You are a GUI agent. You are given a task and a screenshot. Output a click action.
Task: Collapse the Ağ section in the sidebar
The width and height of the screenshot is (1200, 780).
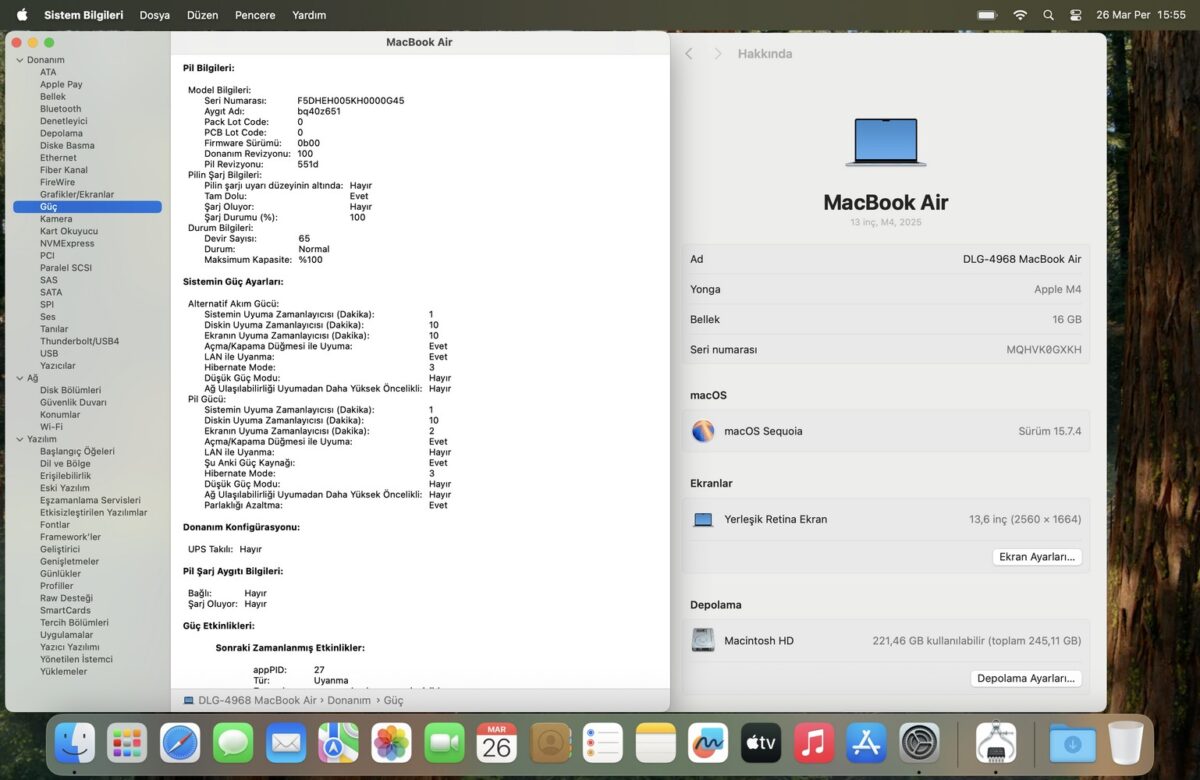pos(19,378)
